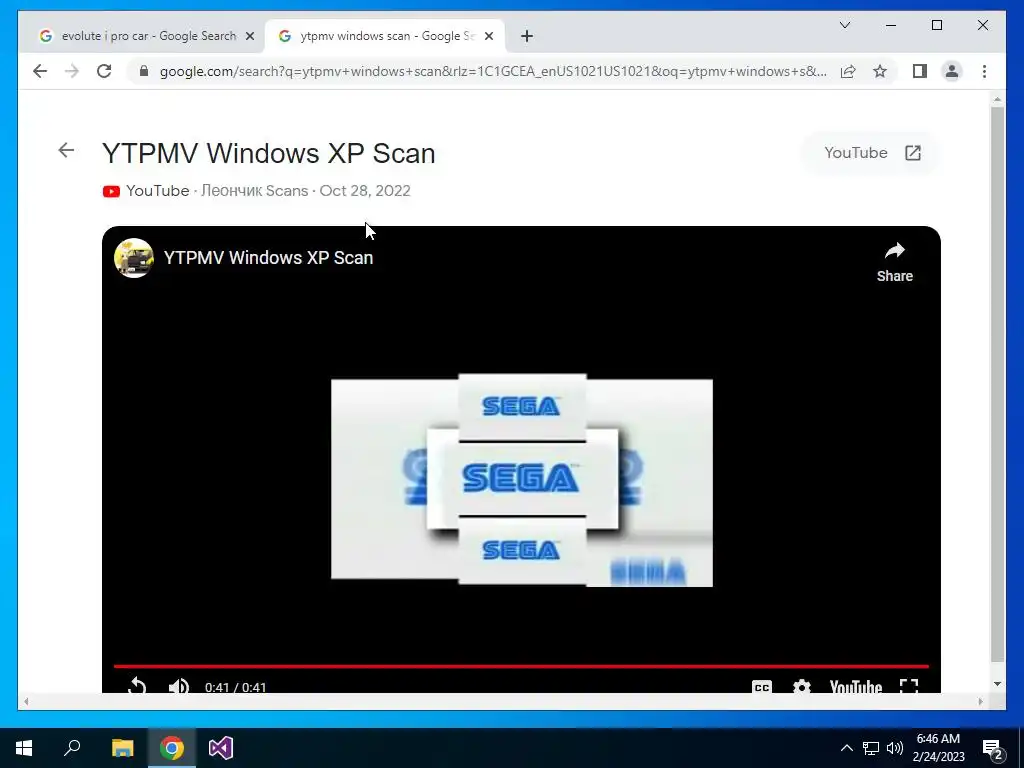
Task: Mute the video volume
Action: click(178, 686)
